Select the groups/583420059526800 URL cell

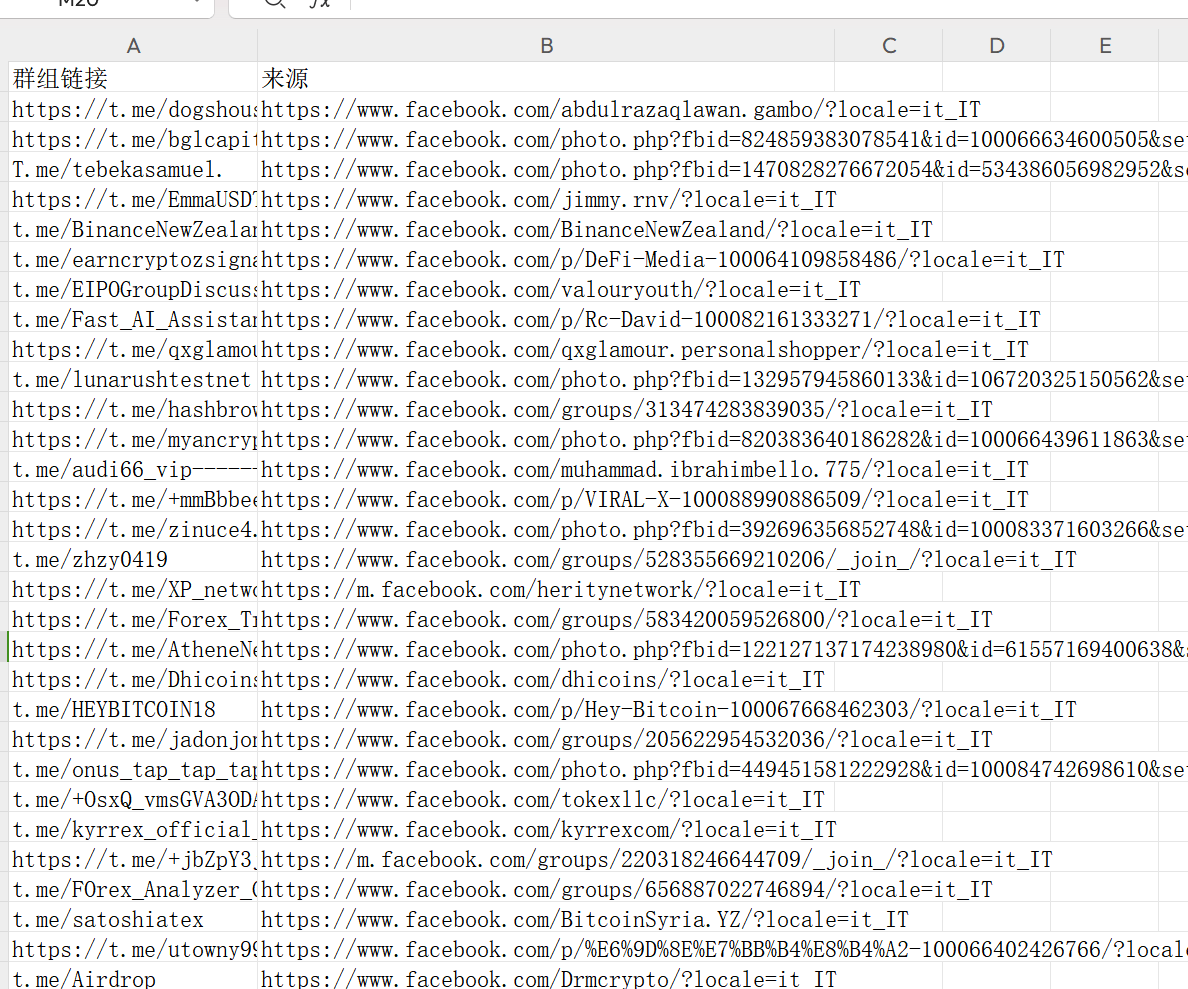pos(546,619)
